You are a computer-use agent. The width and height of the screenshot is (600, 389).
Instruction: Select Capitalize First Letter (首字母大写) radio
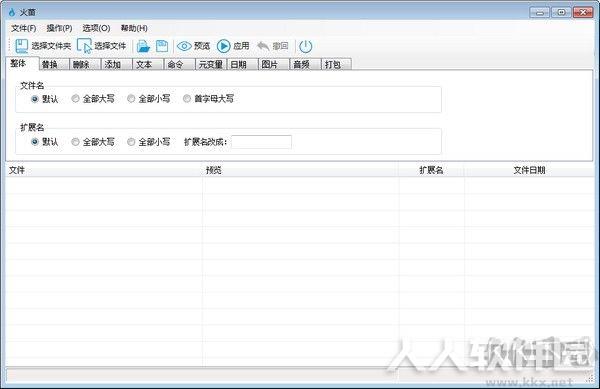(x=187, y=99)
